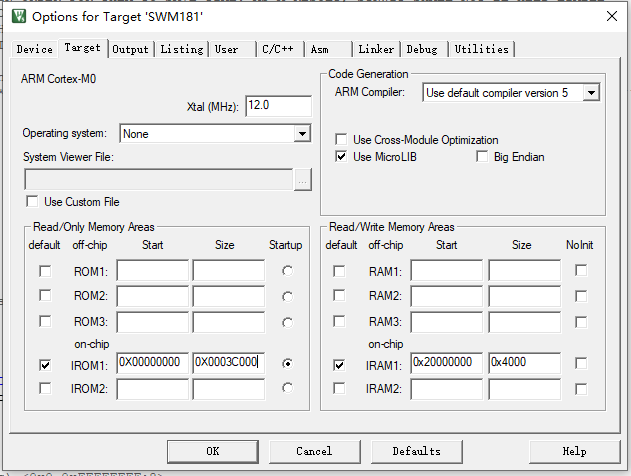631x476 pixels.
Task: Confirm settings with the OK button
Action: point(212,451)
